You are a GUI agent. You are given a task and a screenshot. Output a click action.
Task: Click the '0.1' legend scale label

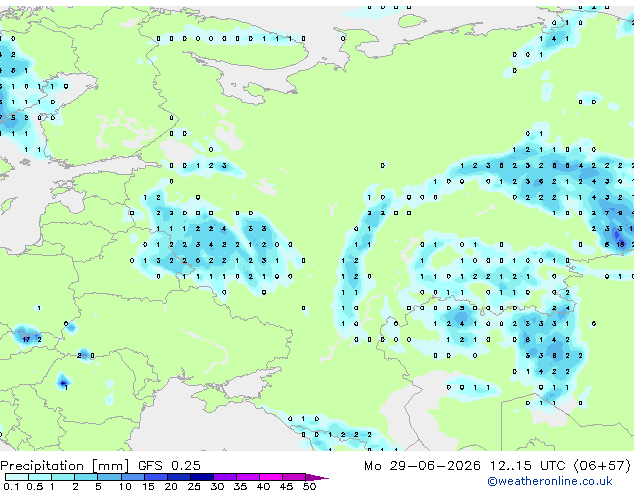pos(11,486)
